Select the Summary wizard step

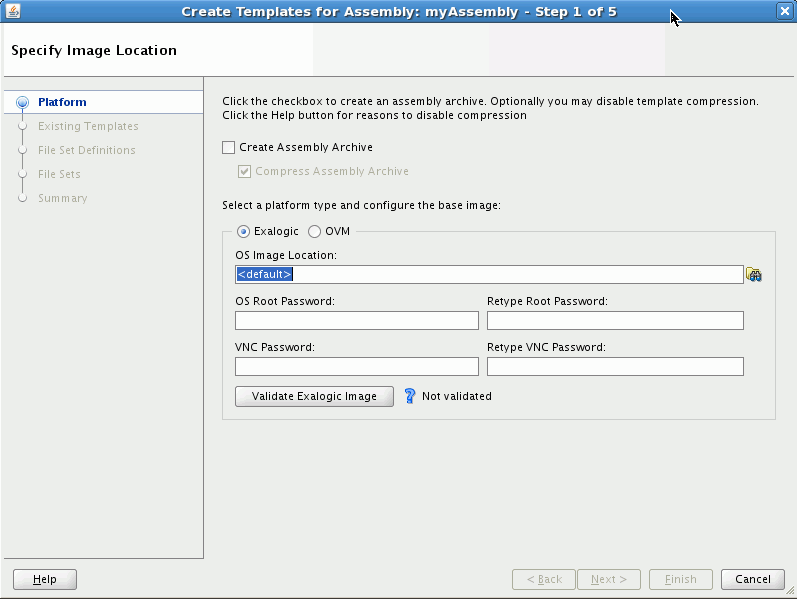[x=63, y=198]
